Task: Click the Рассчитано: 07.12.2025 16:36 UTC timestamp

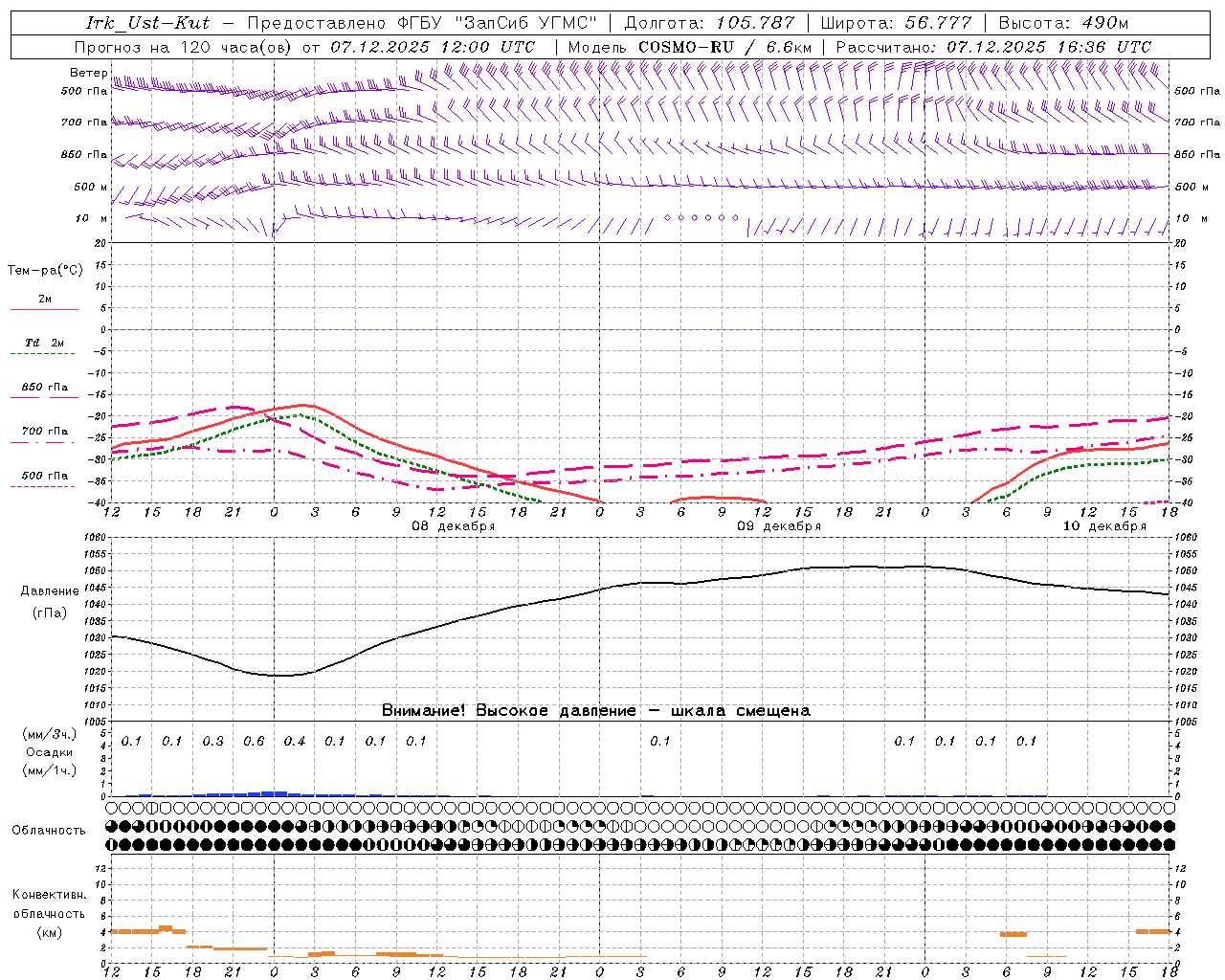Action: click(x=993, y=47)
